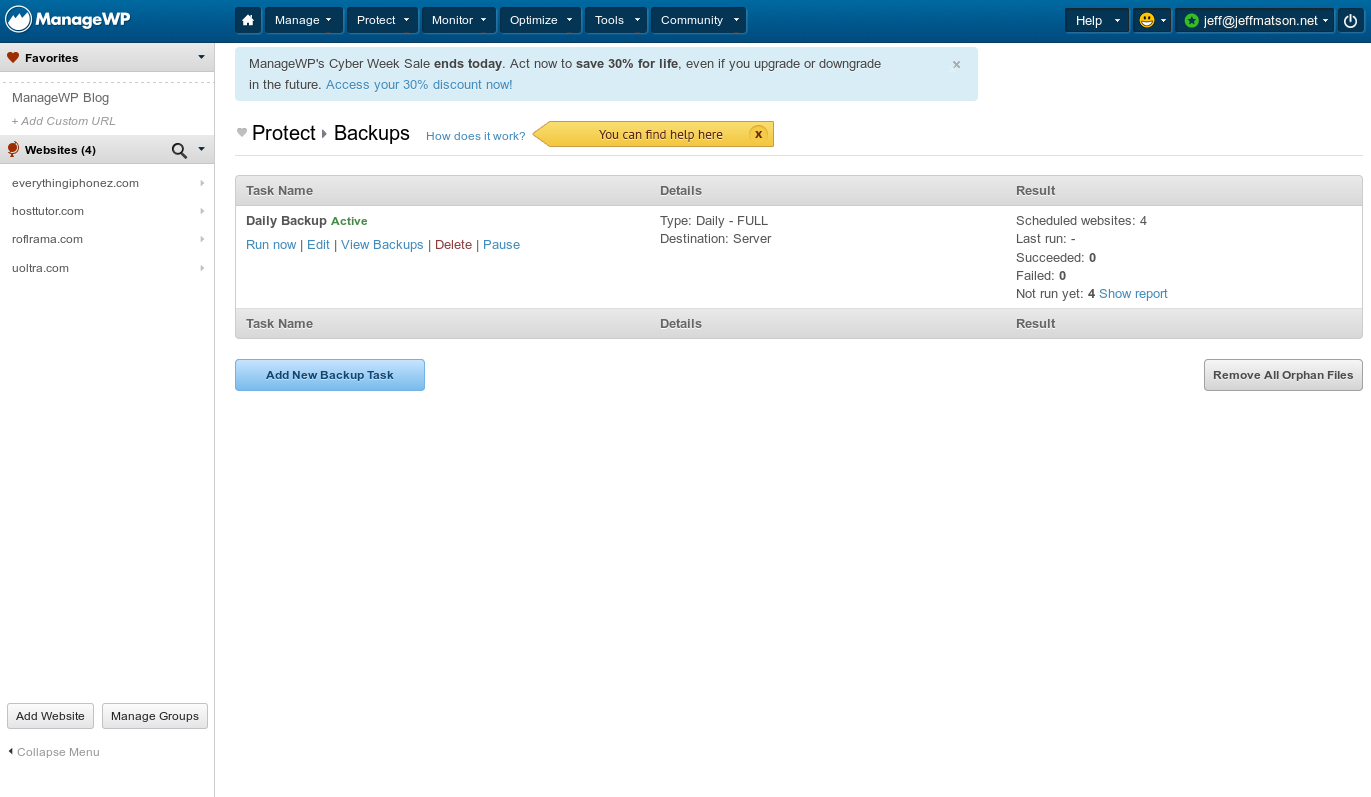Click the 'Daily Backup' task name

click(x=286, y=221)
